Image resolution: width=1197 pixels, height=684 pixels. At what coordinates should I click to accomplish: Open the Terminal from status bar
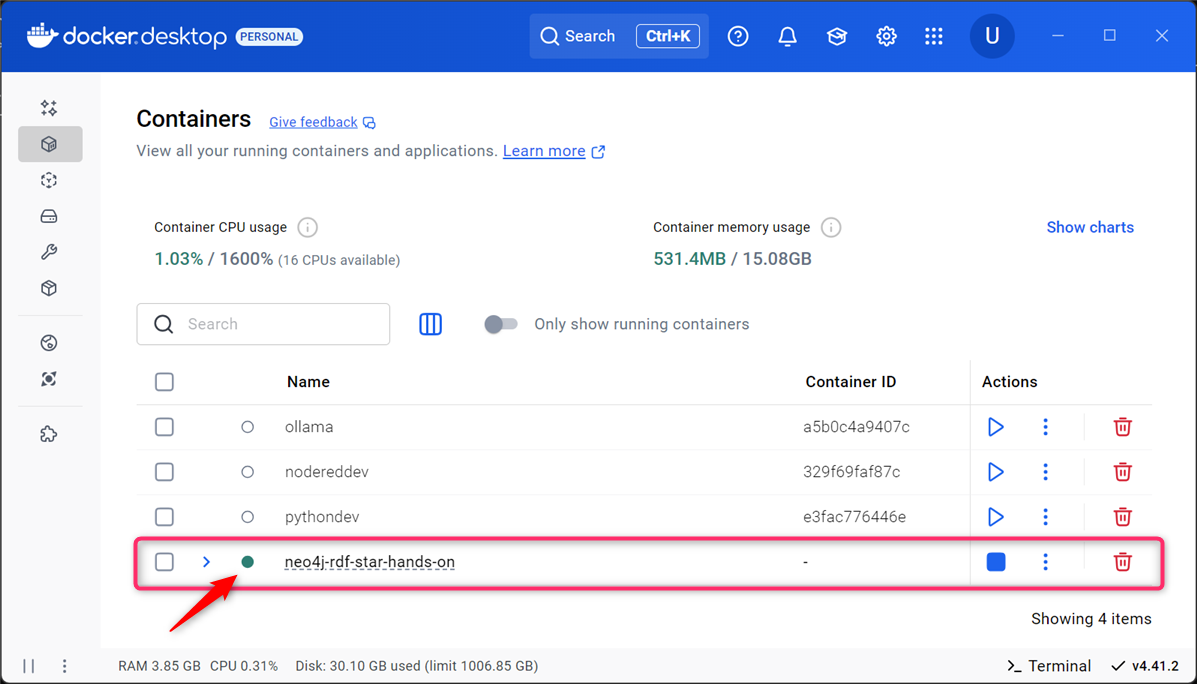tap(1049, 666)
